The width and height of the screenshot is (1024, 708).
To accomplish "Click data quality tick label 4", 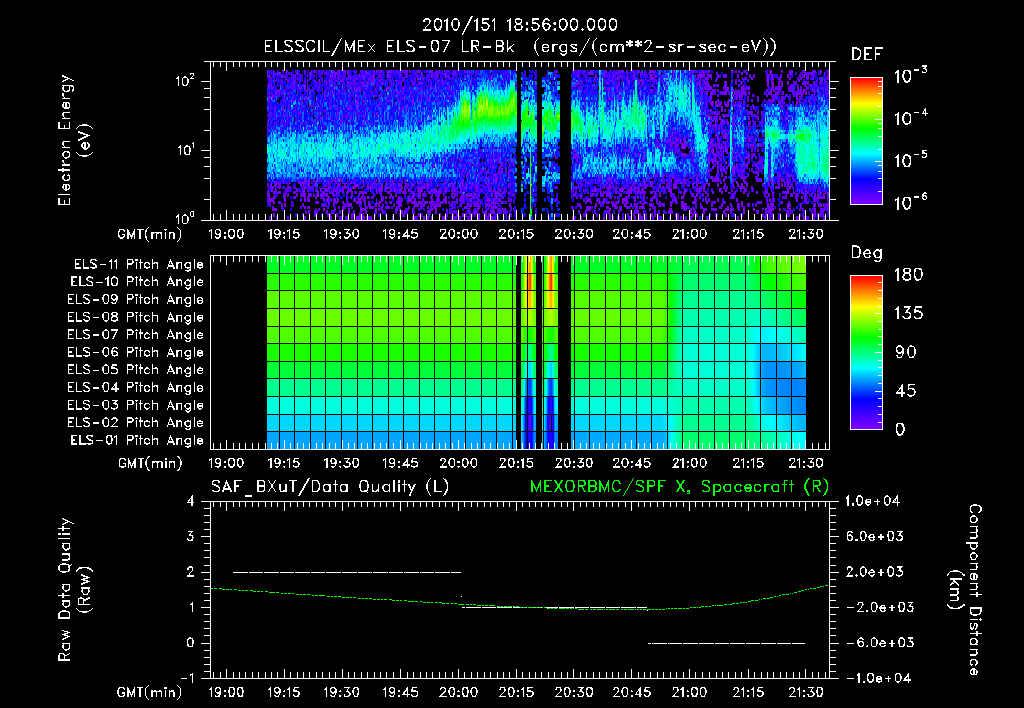I will (x=190, y=502).
